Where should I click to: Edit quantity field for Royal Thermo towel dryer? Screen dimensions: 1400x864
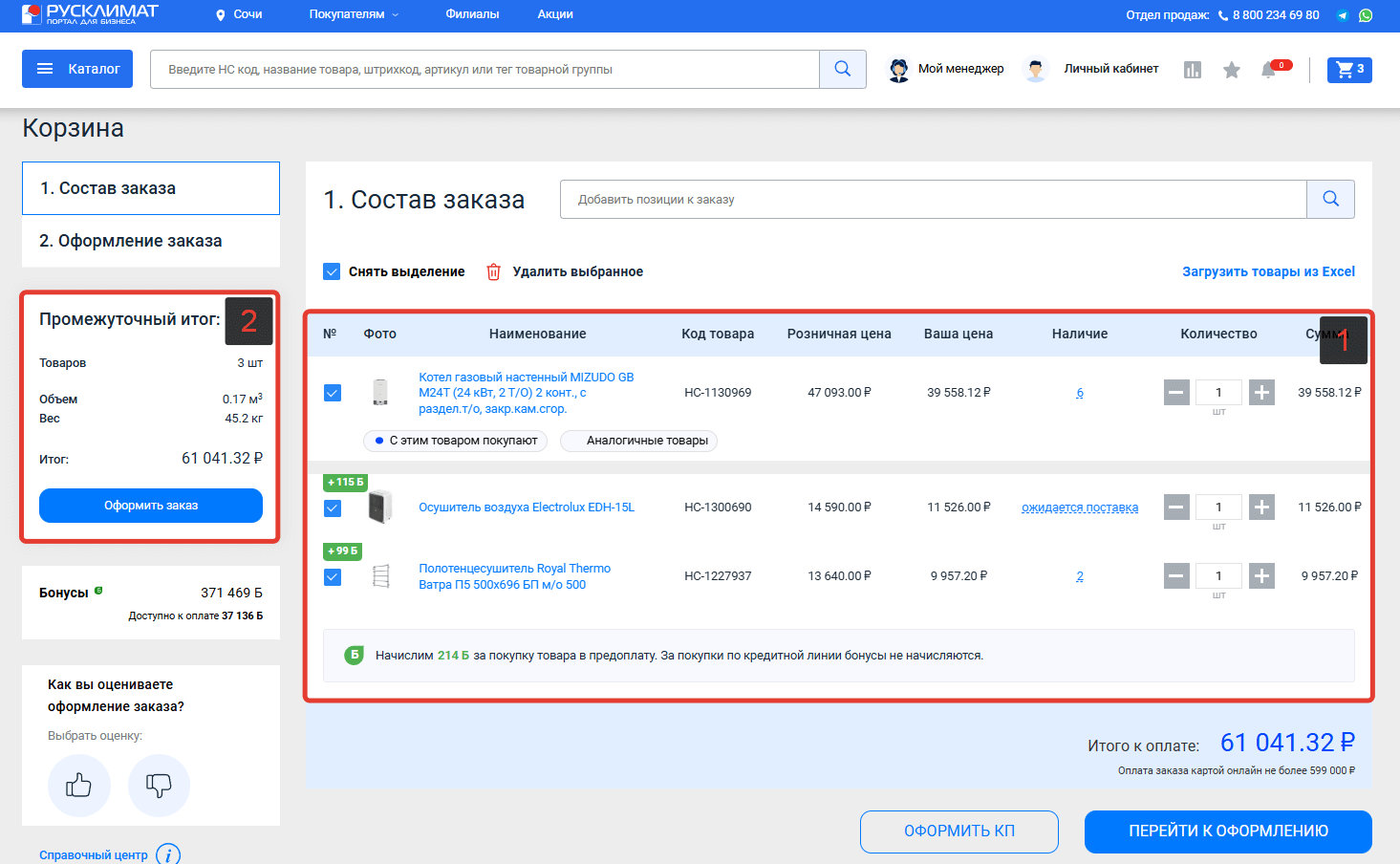click(x=1218, y=575)
